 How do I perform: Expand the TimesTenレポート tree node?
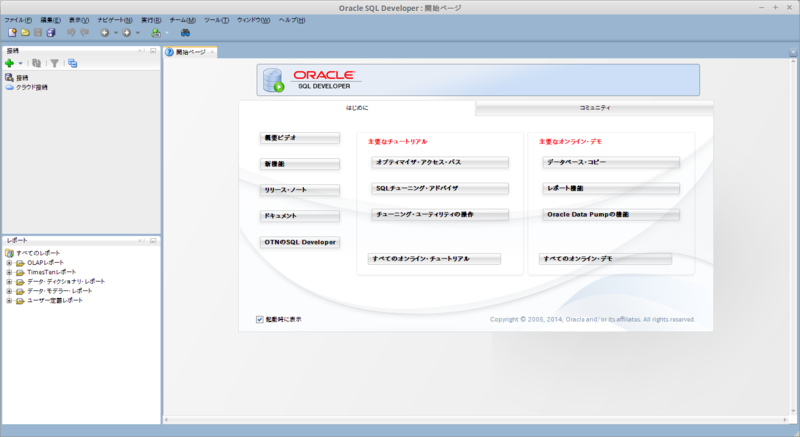pyautogui.click(x=9, y=272)
